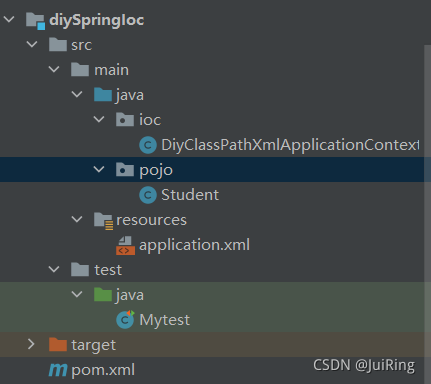Click the Student class icon

tap(148, 195)
